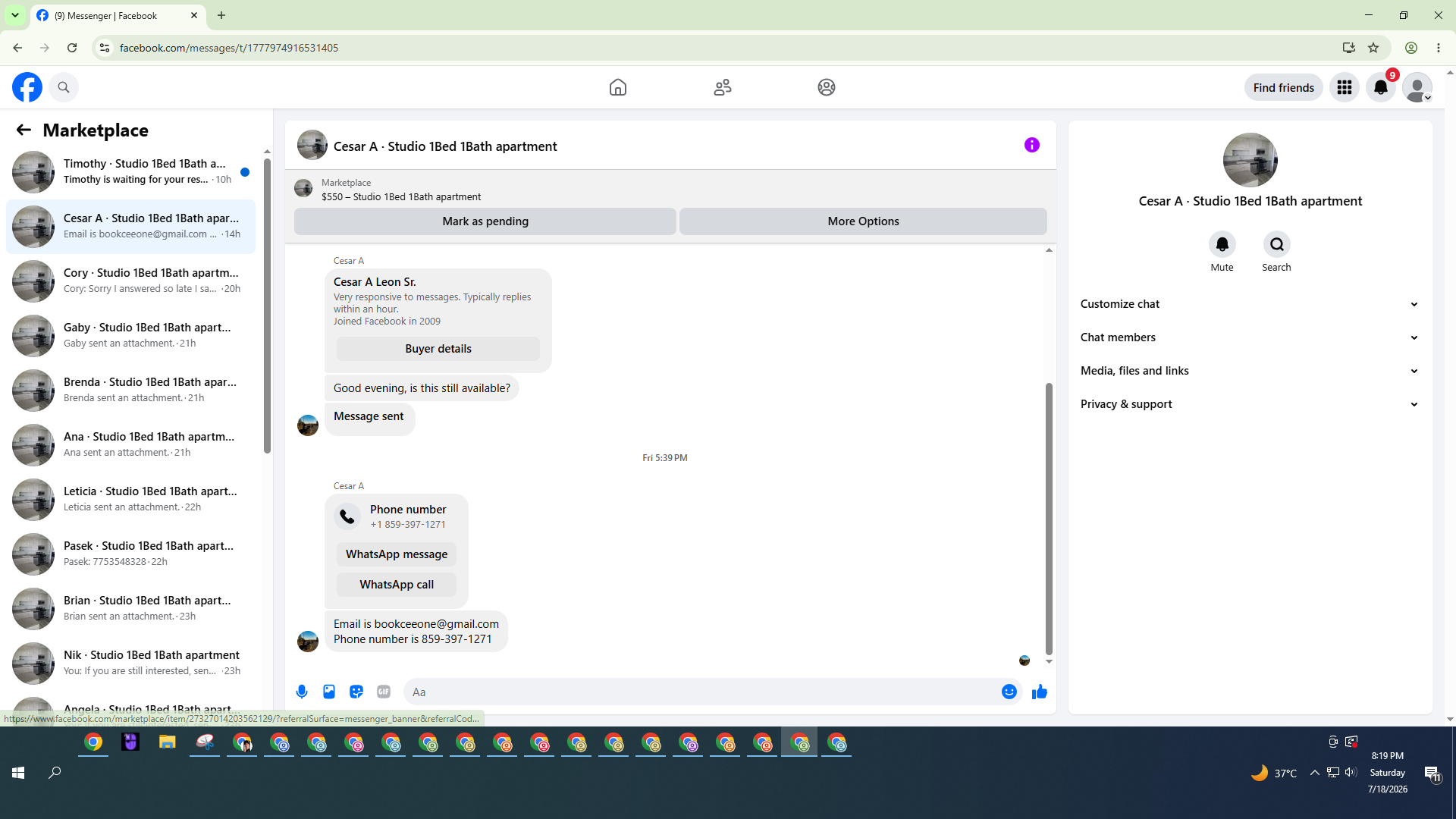Click the browser address bar URL

[x=229, y=48]
